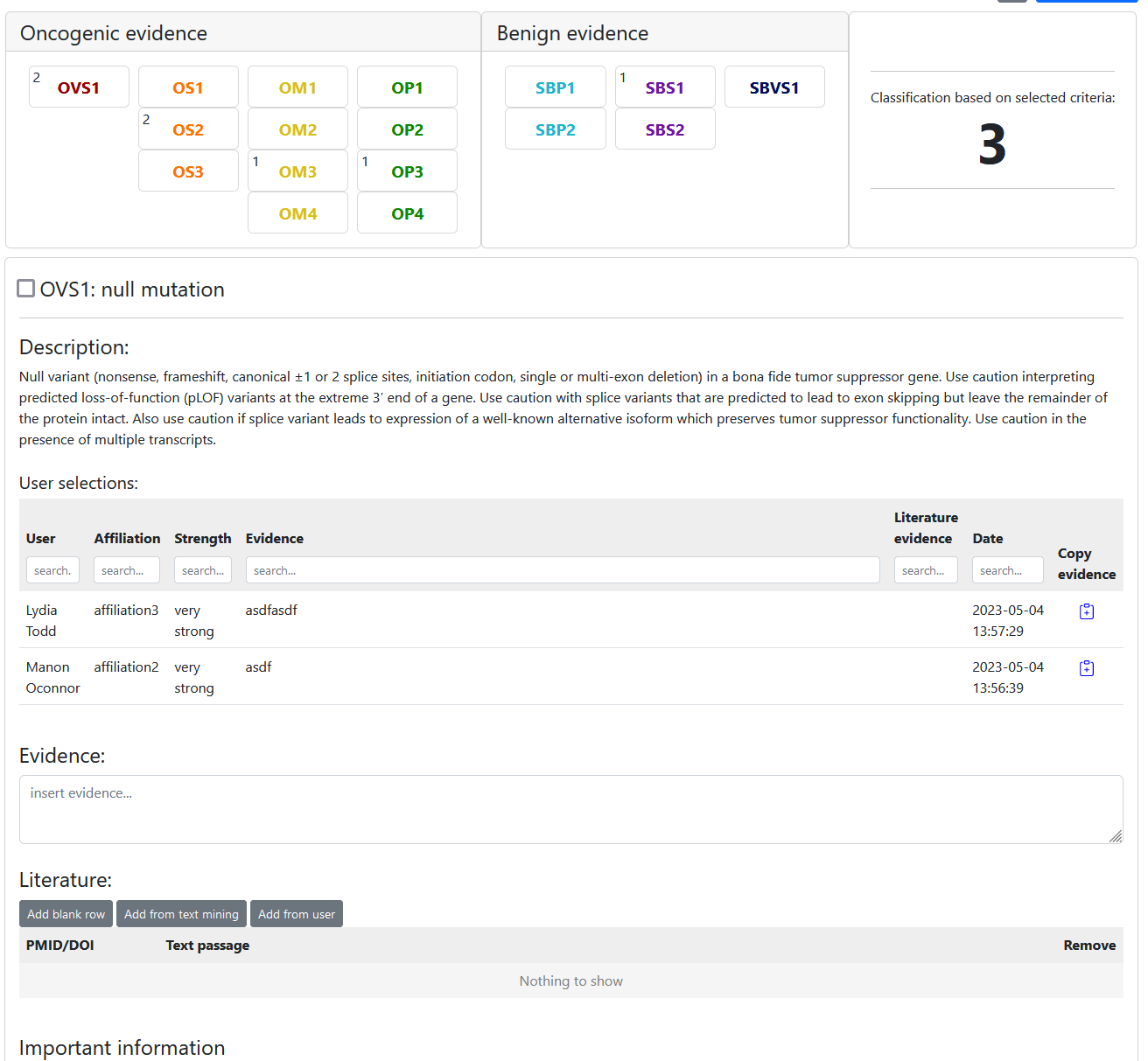Sort by the Strength column header
The height and width of the screenshot is (1061, 1148).
203,539
